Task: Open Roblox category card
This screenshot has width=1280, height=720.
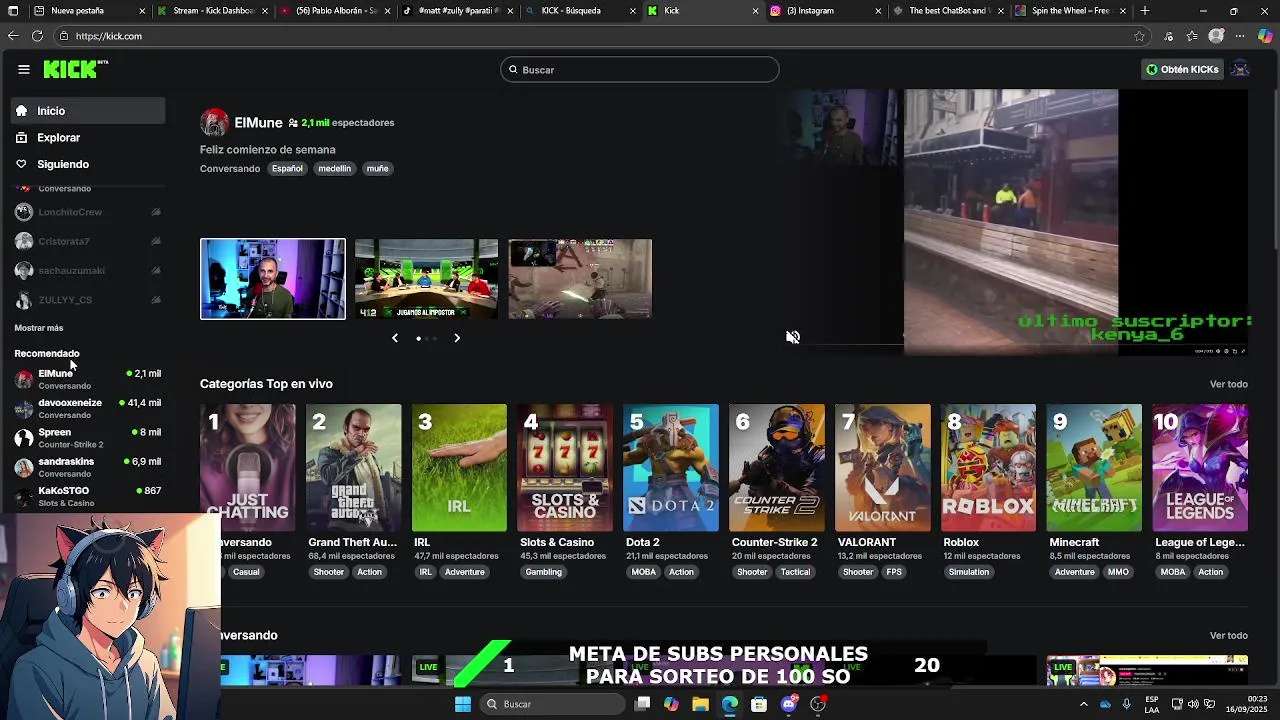Action: pyautogui.click(x=989, y=468)
